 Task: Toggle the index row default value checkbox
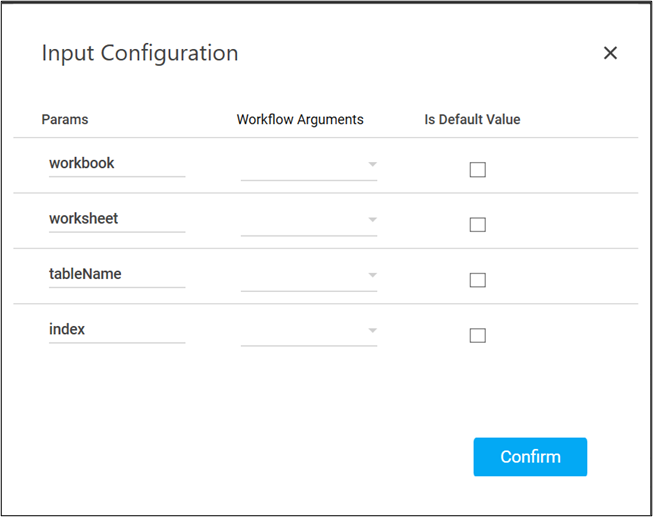pos(477,335)
